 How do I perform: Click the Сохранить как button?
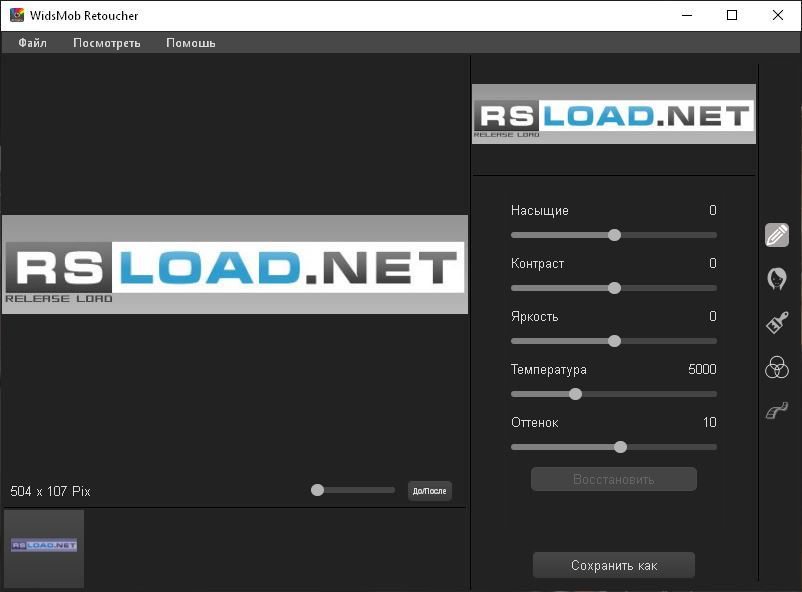tap(613, 564)
